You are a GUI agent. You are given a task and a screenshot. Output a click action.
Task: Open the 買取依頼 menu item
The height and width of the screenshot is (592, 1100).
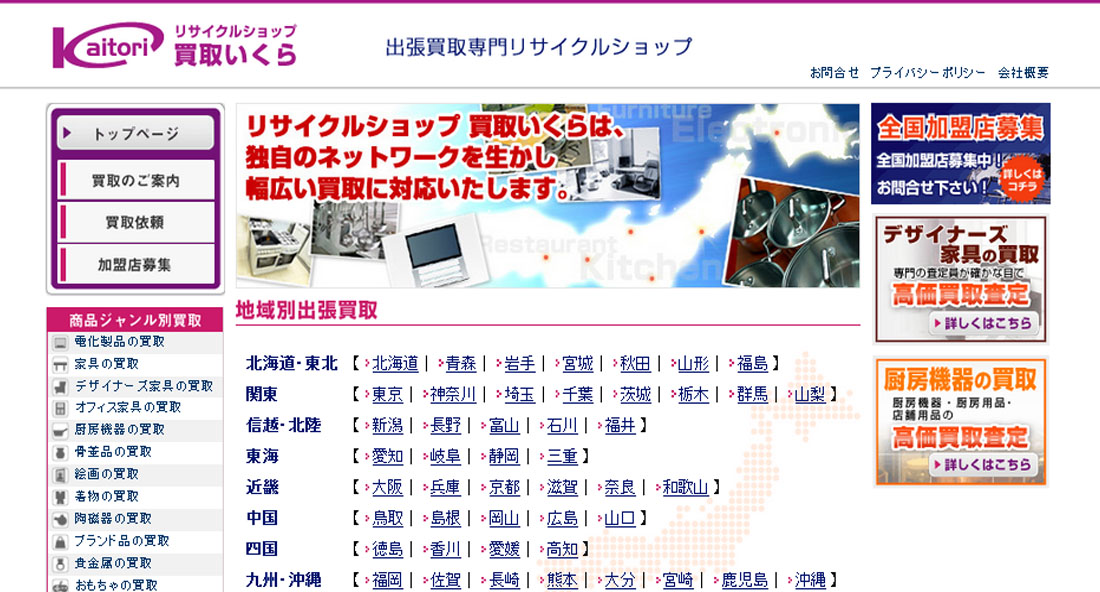coord(135,223)
